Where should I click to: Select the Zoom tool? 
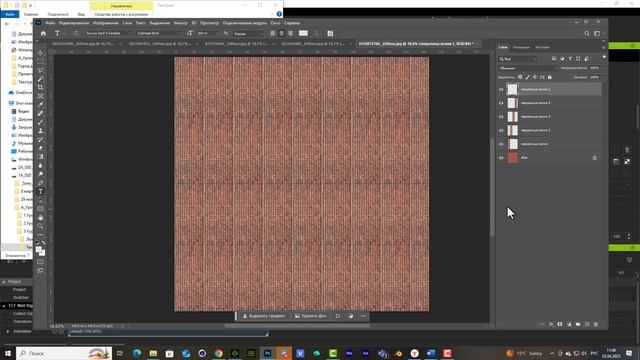pyautogui.click(x=40, y=226)
